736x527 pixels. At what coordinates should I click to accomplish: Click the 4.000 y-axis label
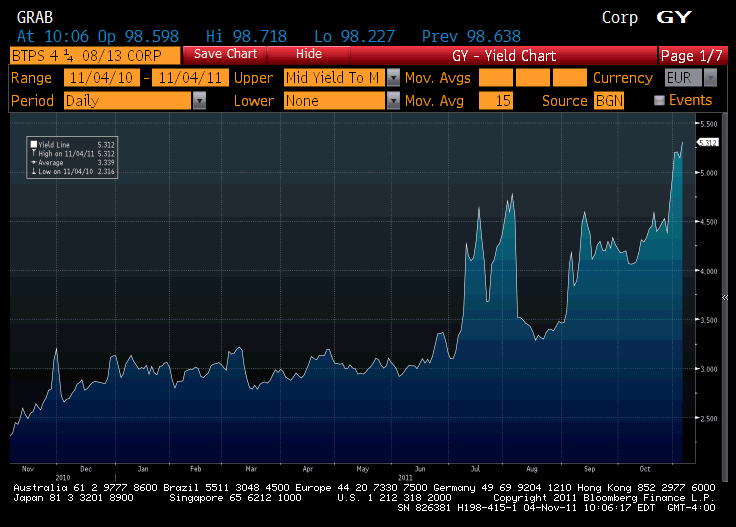pyautogui.click(x=709, y=271)
